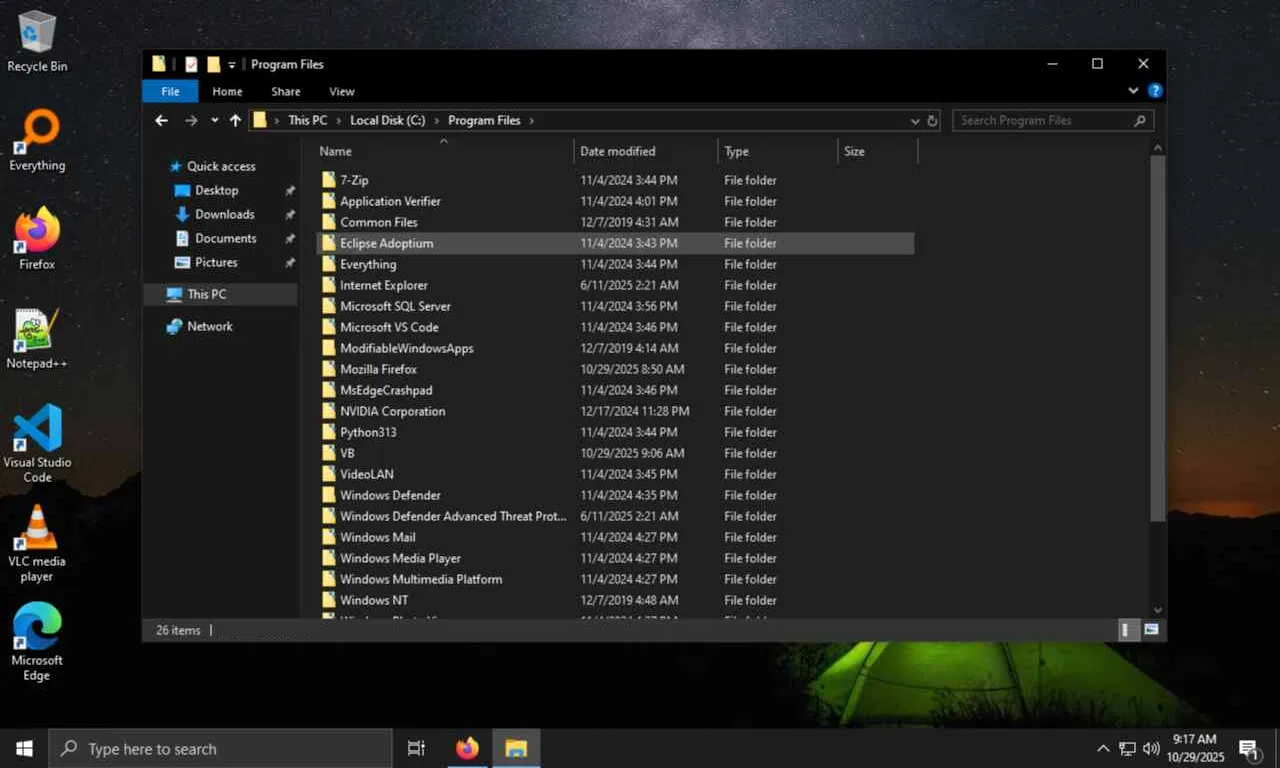Click the magnifier icon in the search box

1139,120
